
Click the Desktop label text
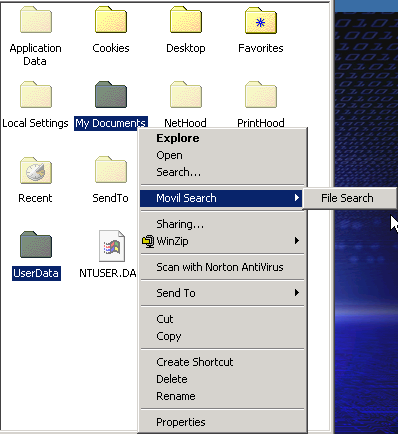(186, 48)
